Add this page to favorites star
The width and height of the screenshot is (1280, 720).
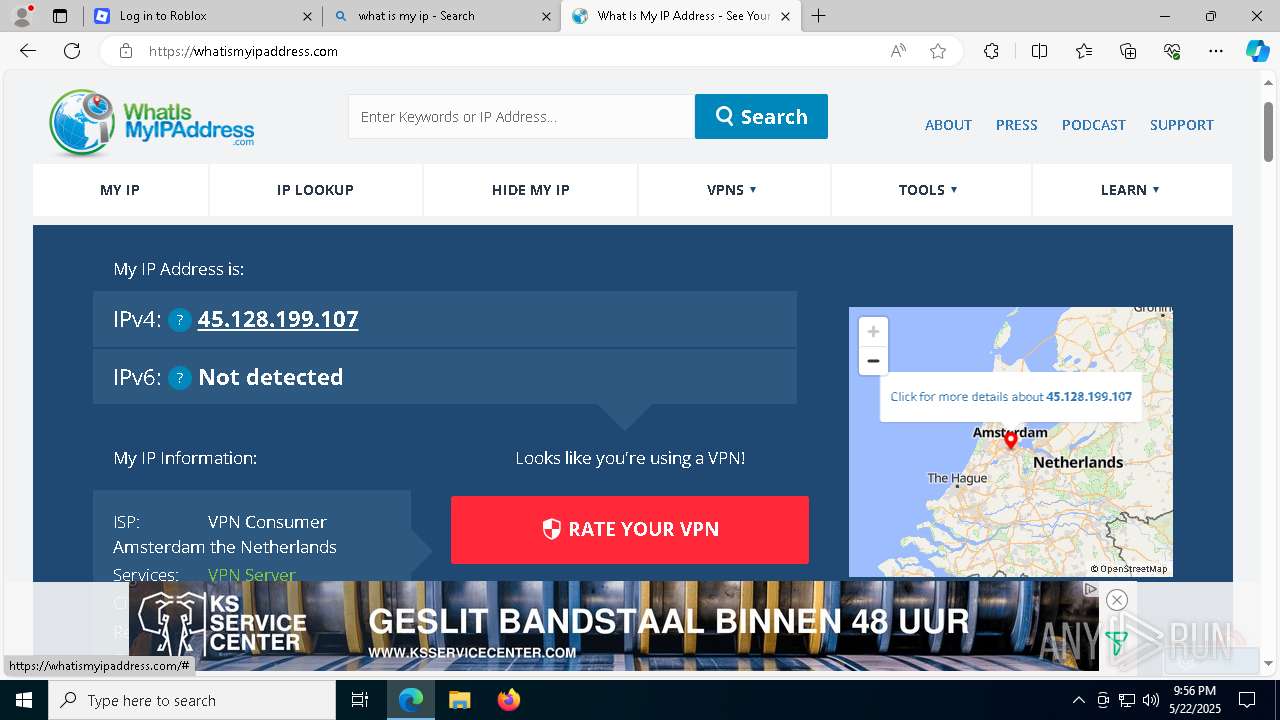click(938, 51)
